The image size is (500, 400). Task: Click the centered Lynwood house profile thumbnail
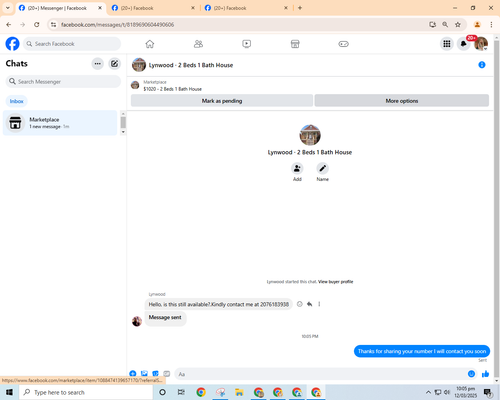tap(310, 135)
